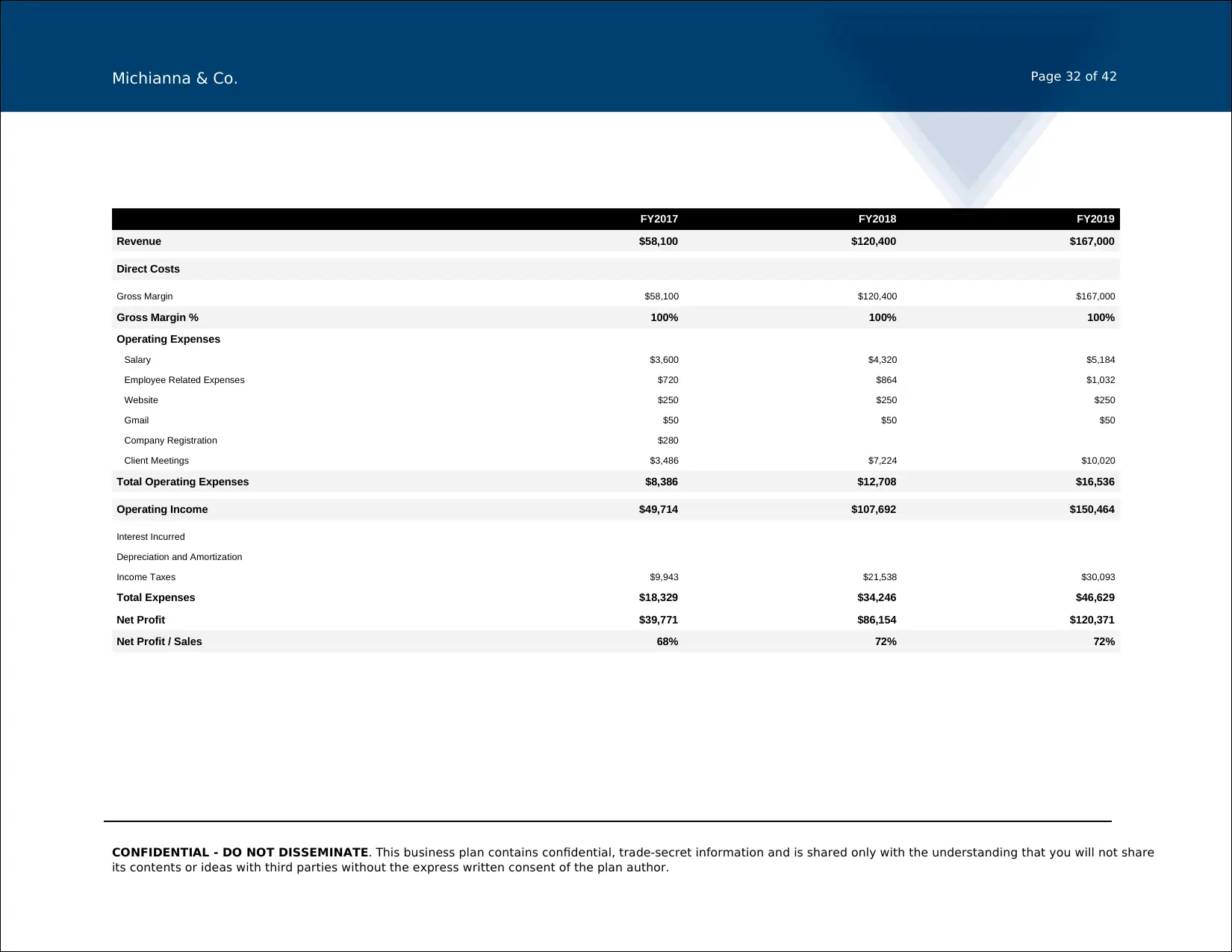Click FY2018 Total Expenses $34,246

tap(877, 597)
